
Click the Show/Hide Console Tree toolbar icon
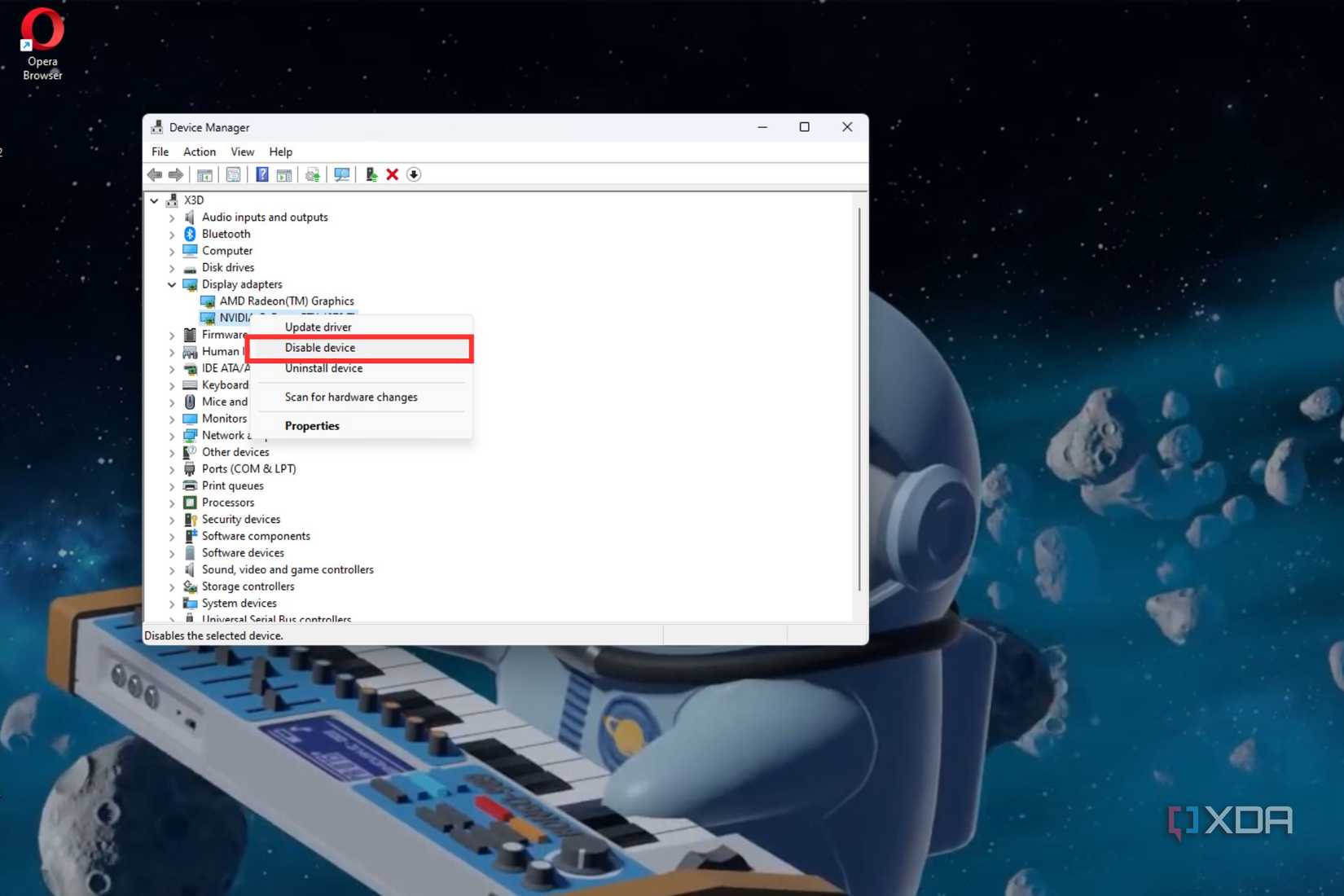[205, 174]
